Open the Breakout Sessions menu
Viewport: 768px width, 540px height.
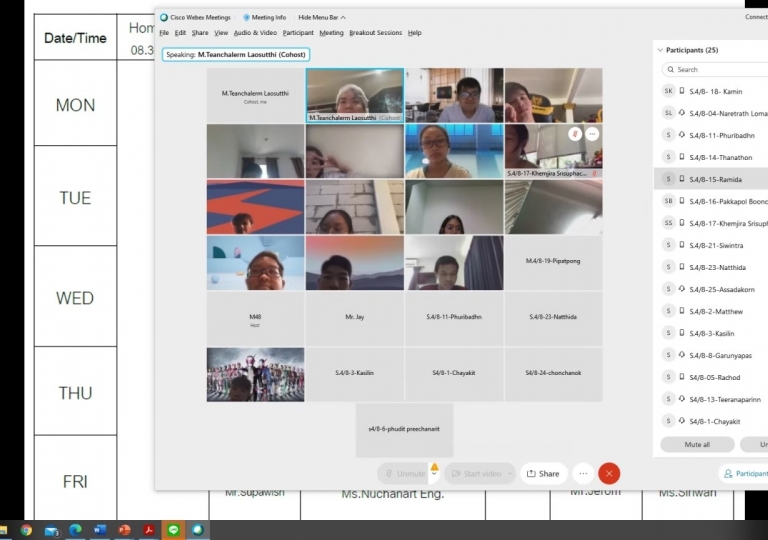tap(376, 33)
